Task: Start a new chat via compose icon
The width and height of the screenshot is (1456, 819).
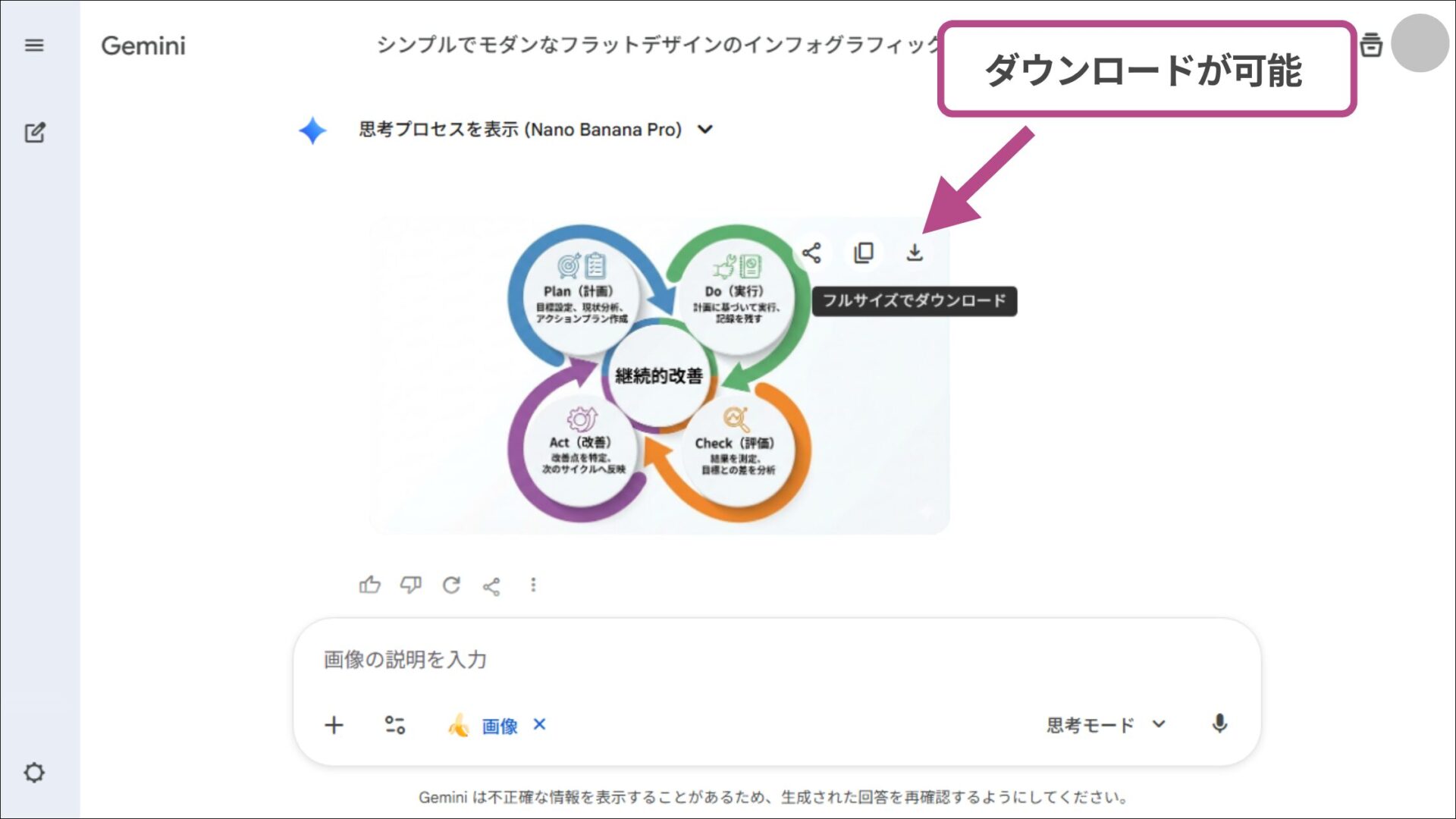Action: 34,133
